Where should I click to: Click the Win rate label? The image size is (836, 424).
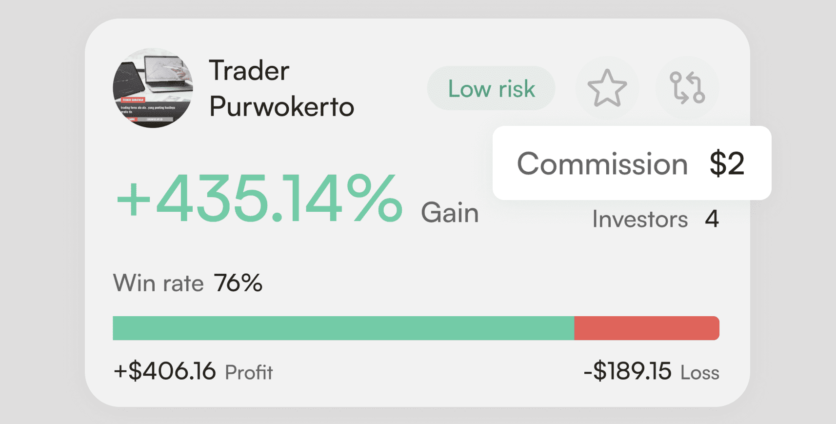pos(158,284)
